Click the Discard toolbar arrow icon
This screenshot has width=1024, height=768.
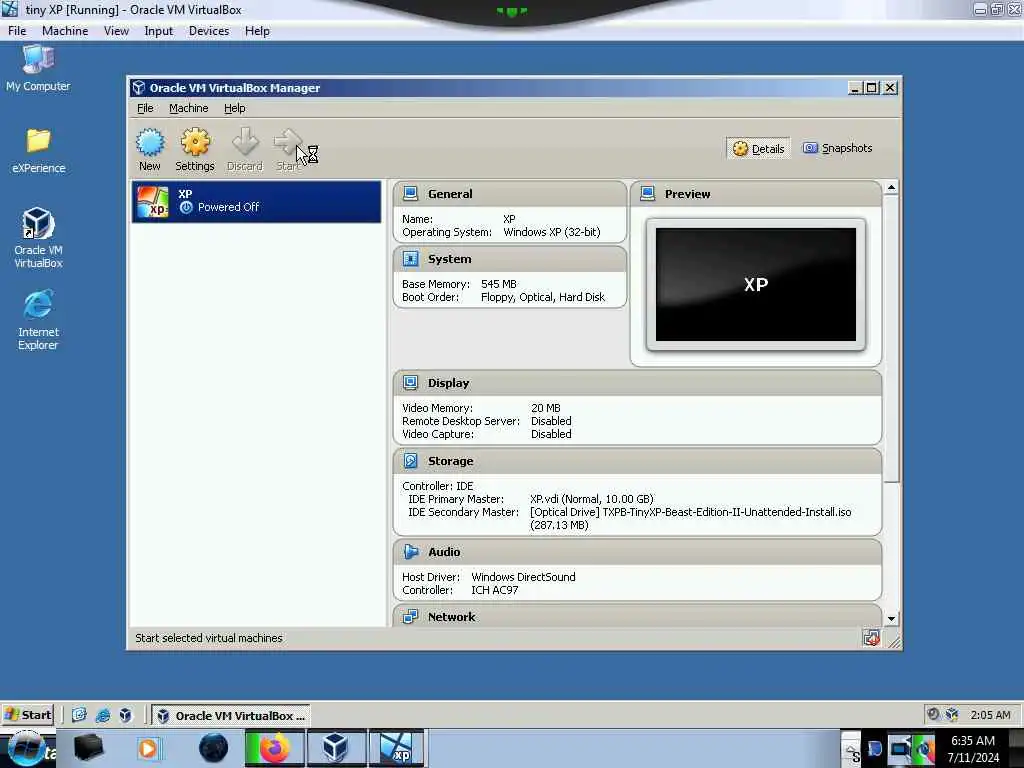245,142
